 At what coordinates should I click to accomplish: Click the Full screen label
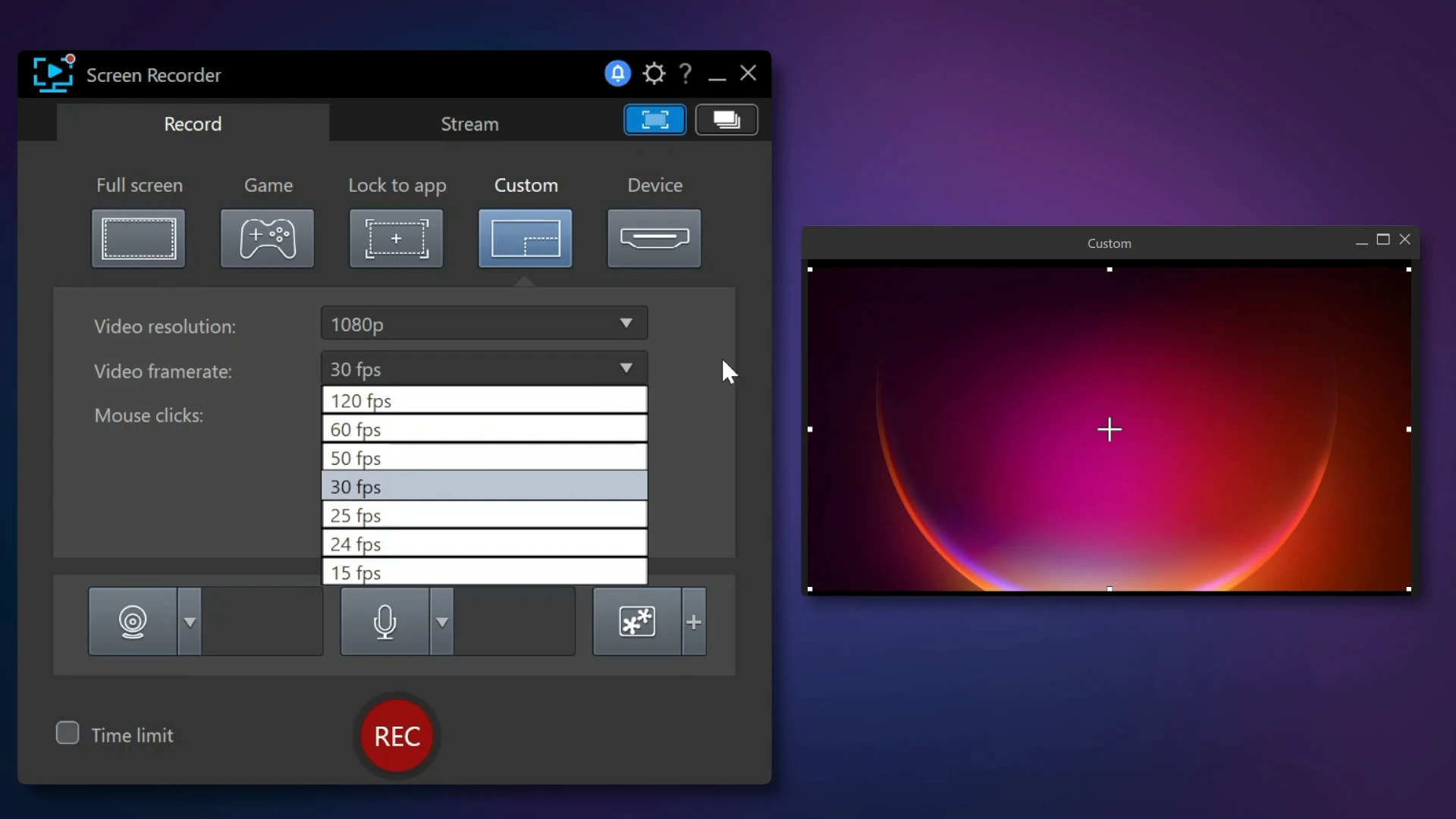pos(140,185)
